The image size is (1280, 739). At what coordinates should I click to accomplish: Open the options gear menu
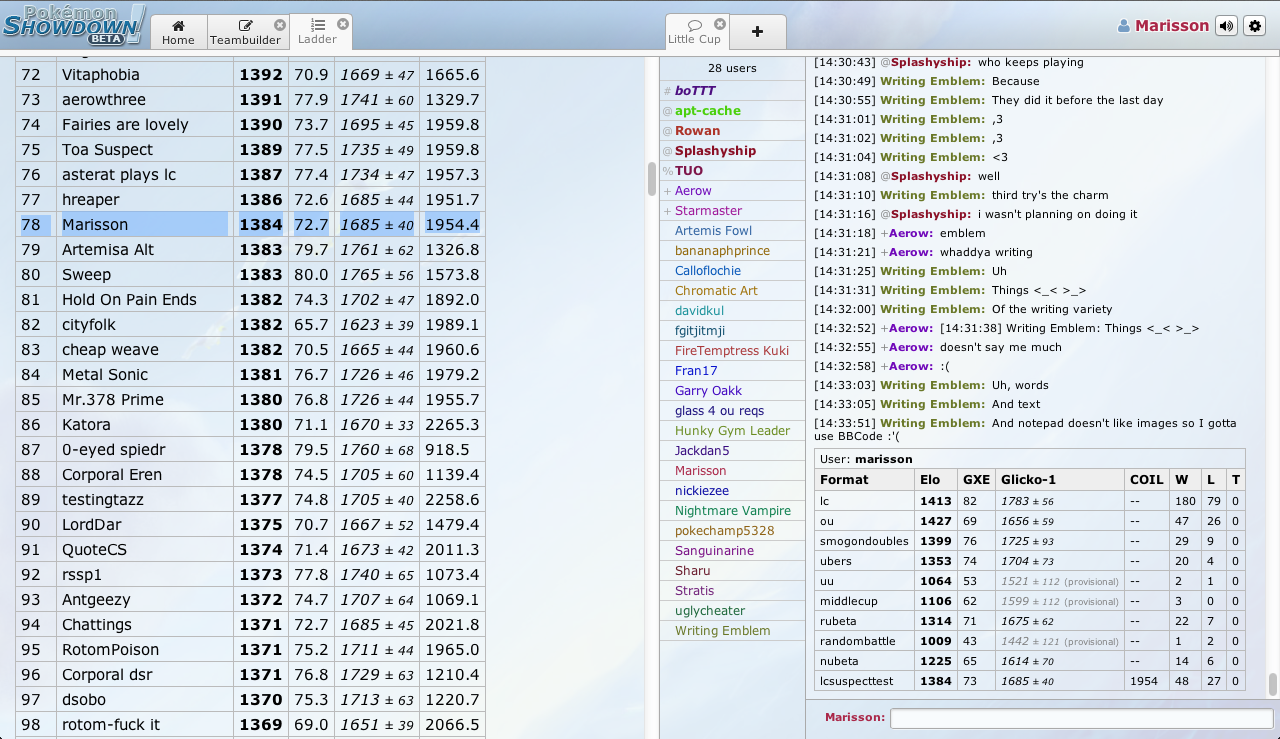pos(1255,26)
